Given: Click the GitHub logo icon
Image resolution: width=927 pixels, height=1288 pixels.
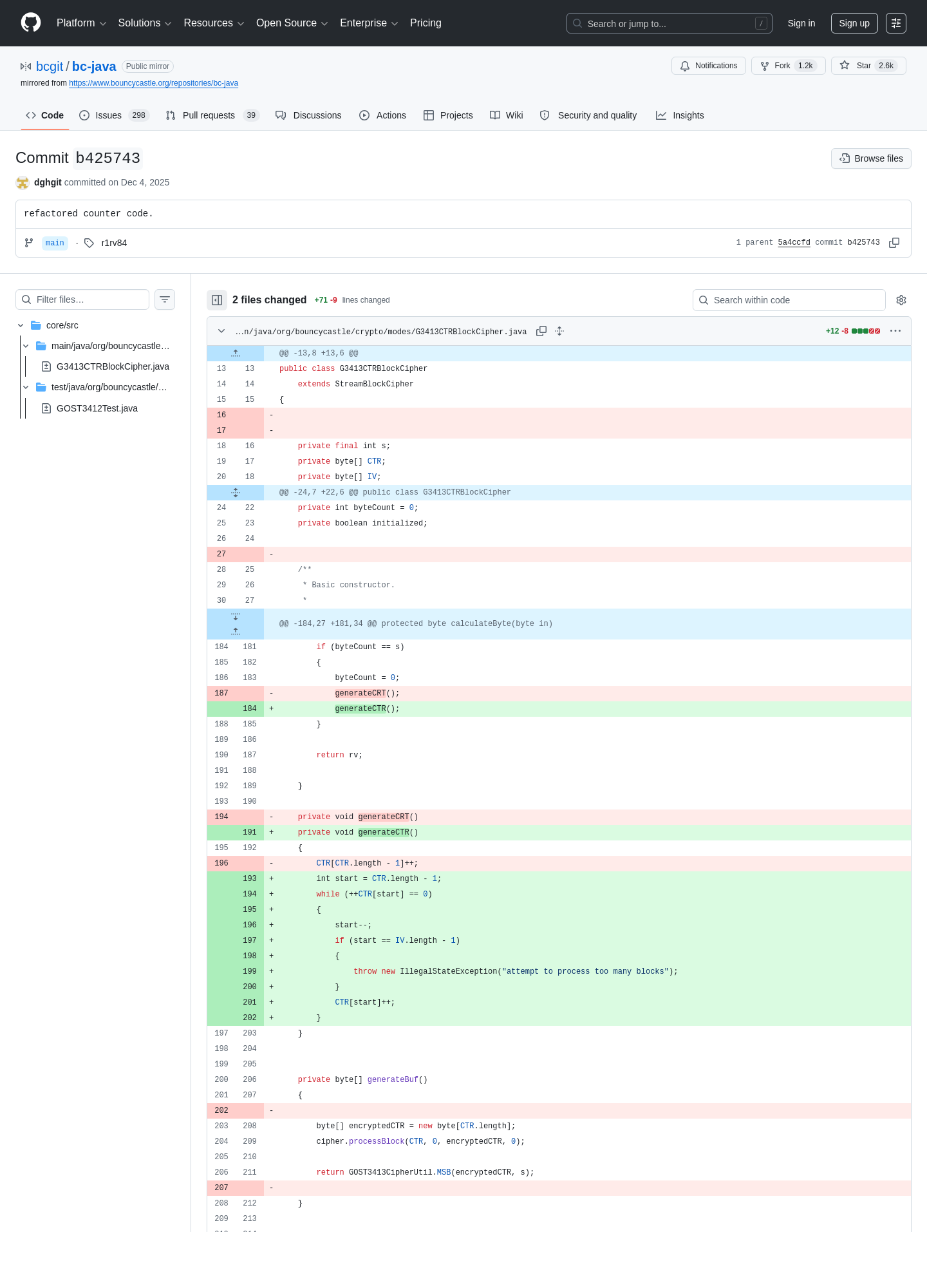Looking at the screenshot, I should point(31,23).
